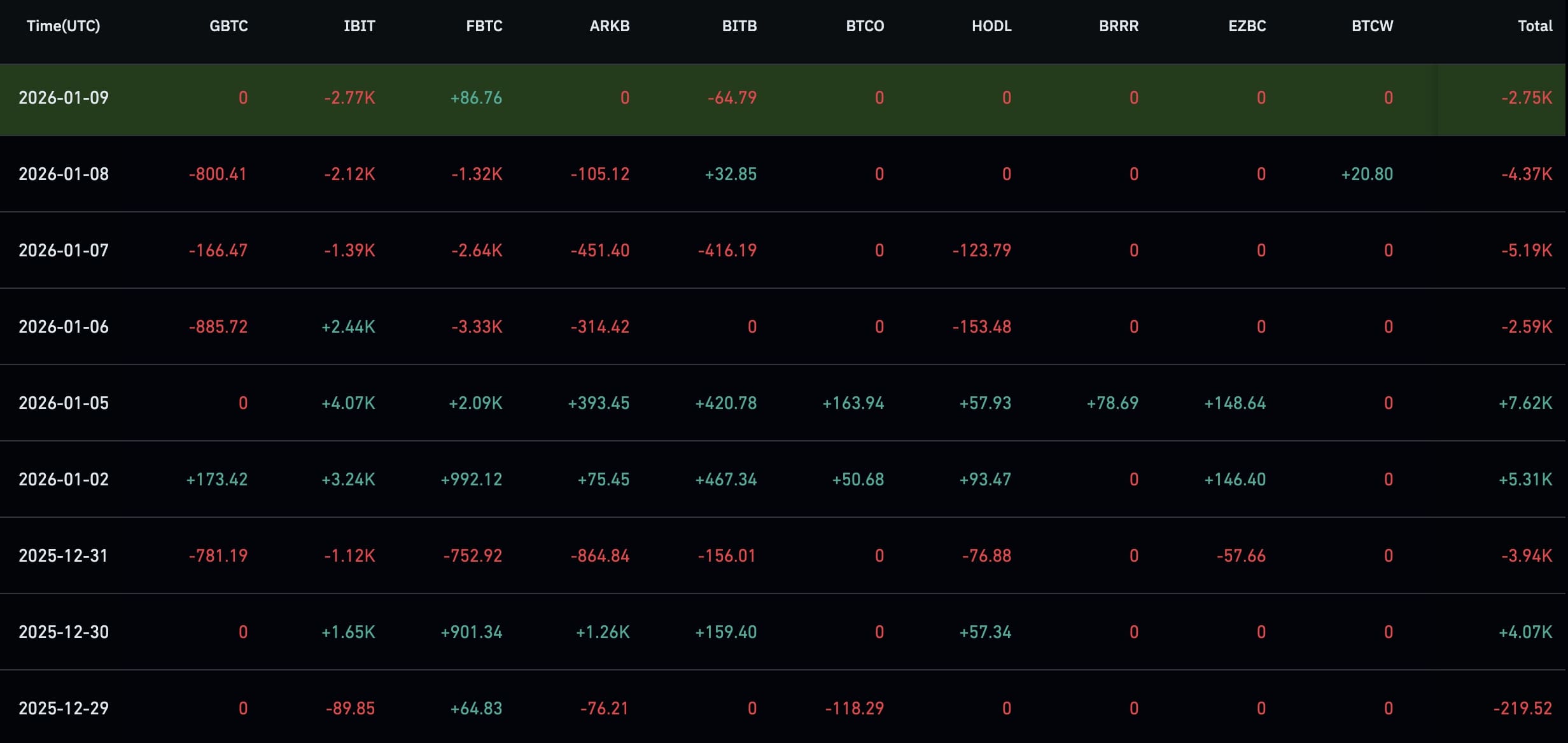Click BTCO value +163.94
Screen dimensions: 1568x743
pos(853,403)
